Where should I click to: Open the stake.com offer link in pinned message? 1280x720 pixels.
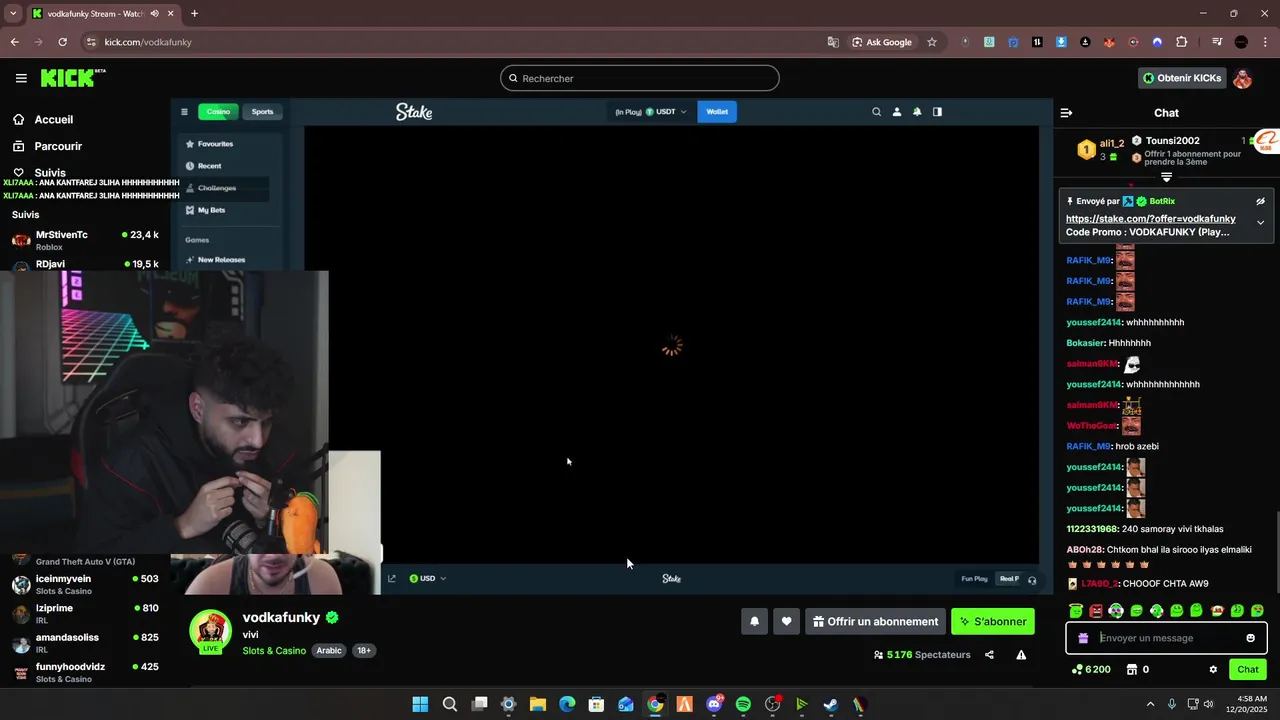pyautogui.click(x=1150, y=219)
